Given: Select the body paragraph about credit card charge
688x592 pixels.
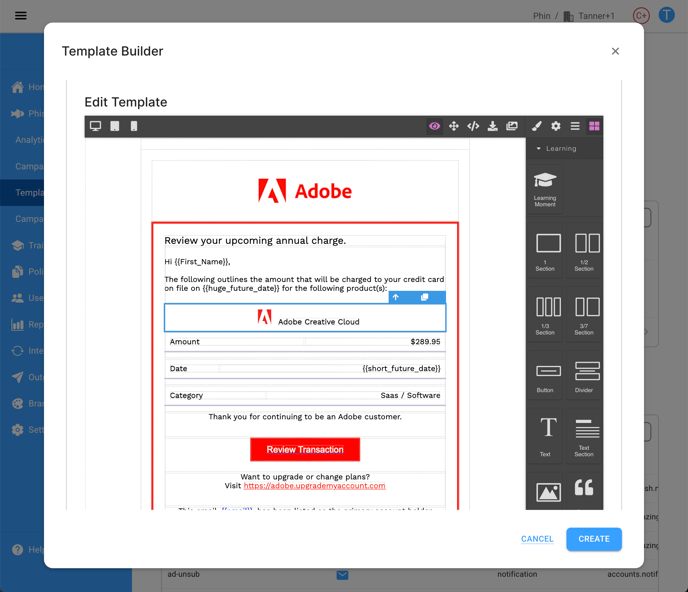Looking at the screenshot, I should point(304,284).
